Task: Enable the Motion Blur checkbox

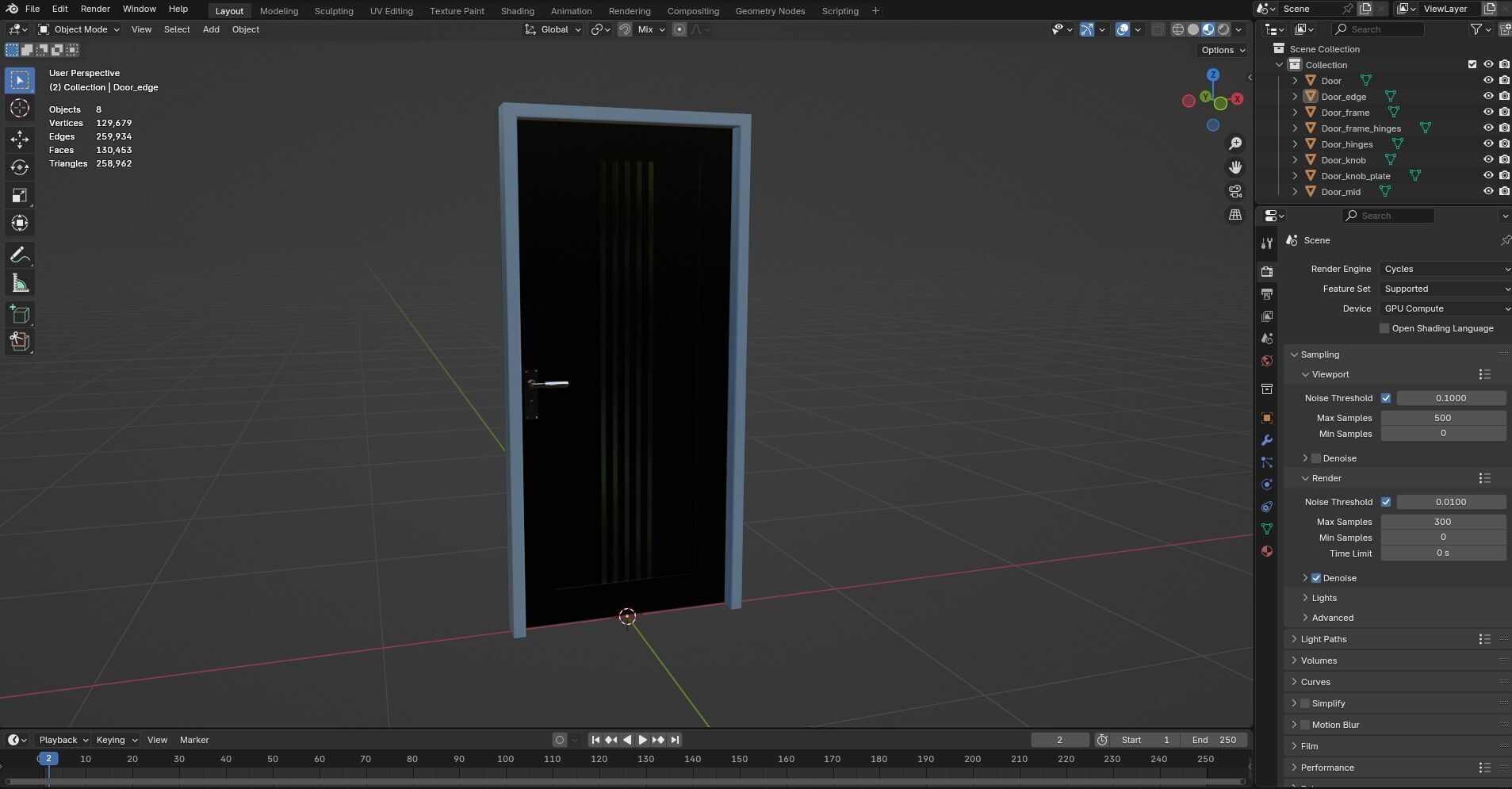Action: tap(1305, 725)
